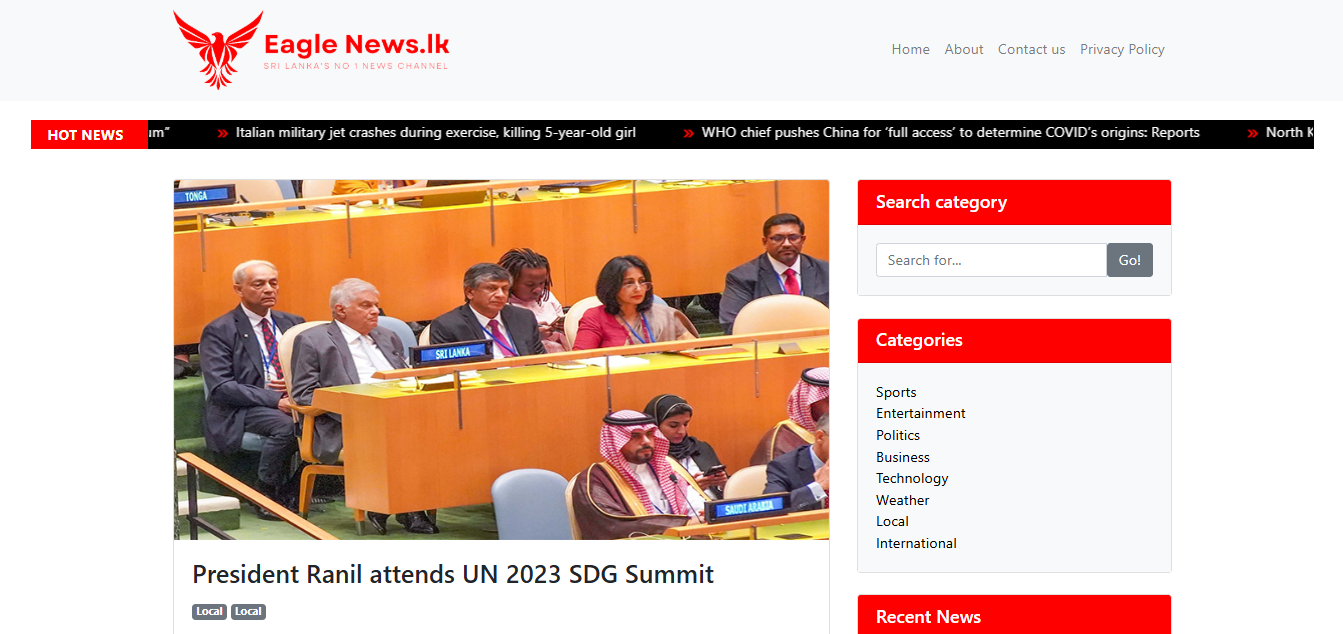Click the red arrow before Italian jet headline

[223, 133]
